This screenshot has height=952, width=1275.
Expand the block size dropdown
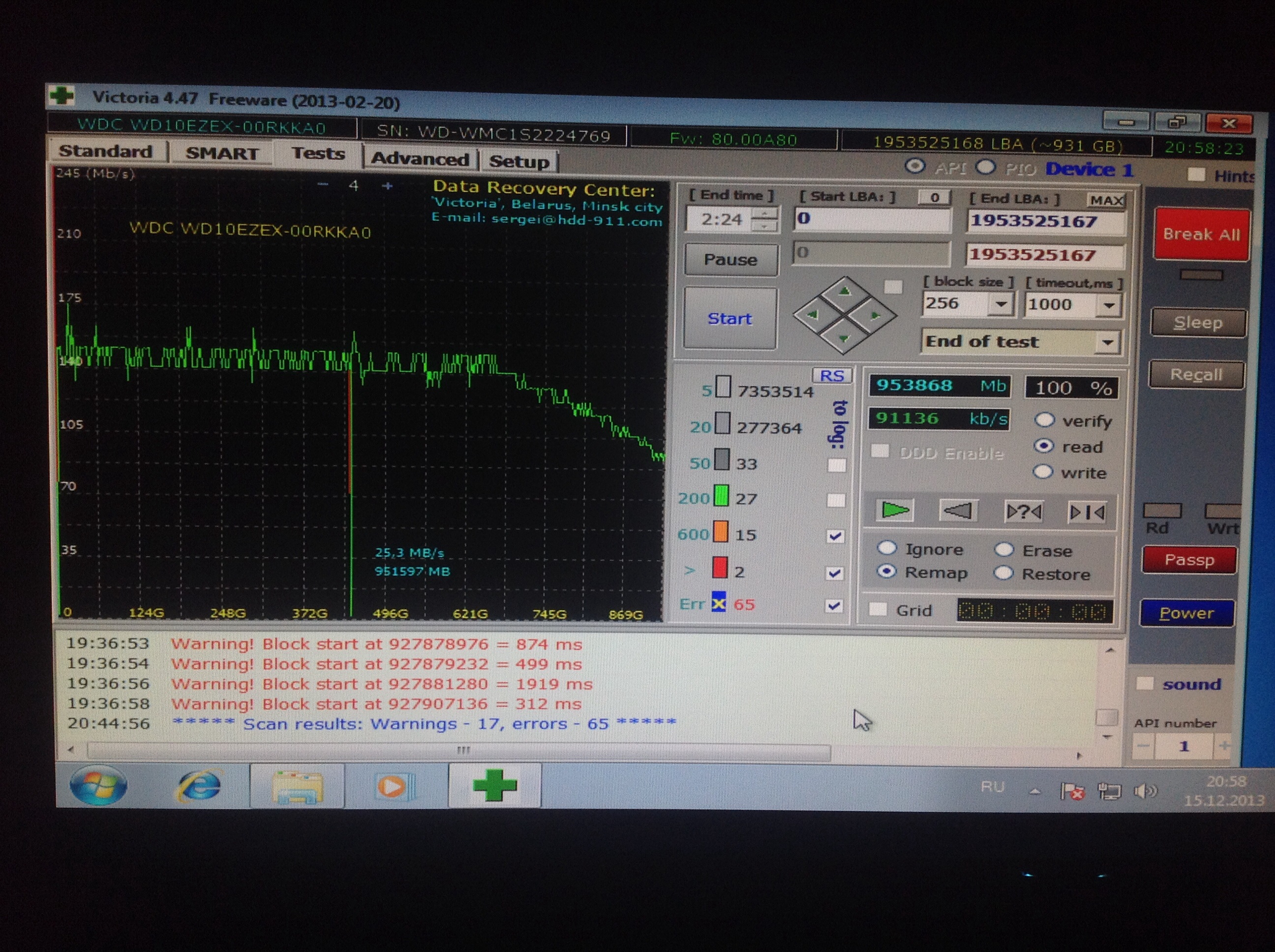[1001, 304]
